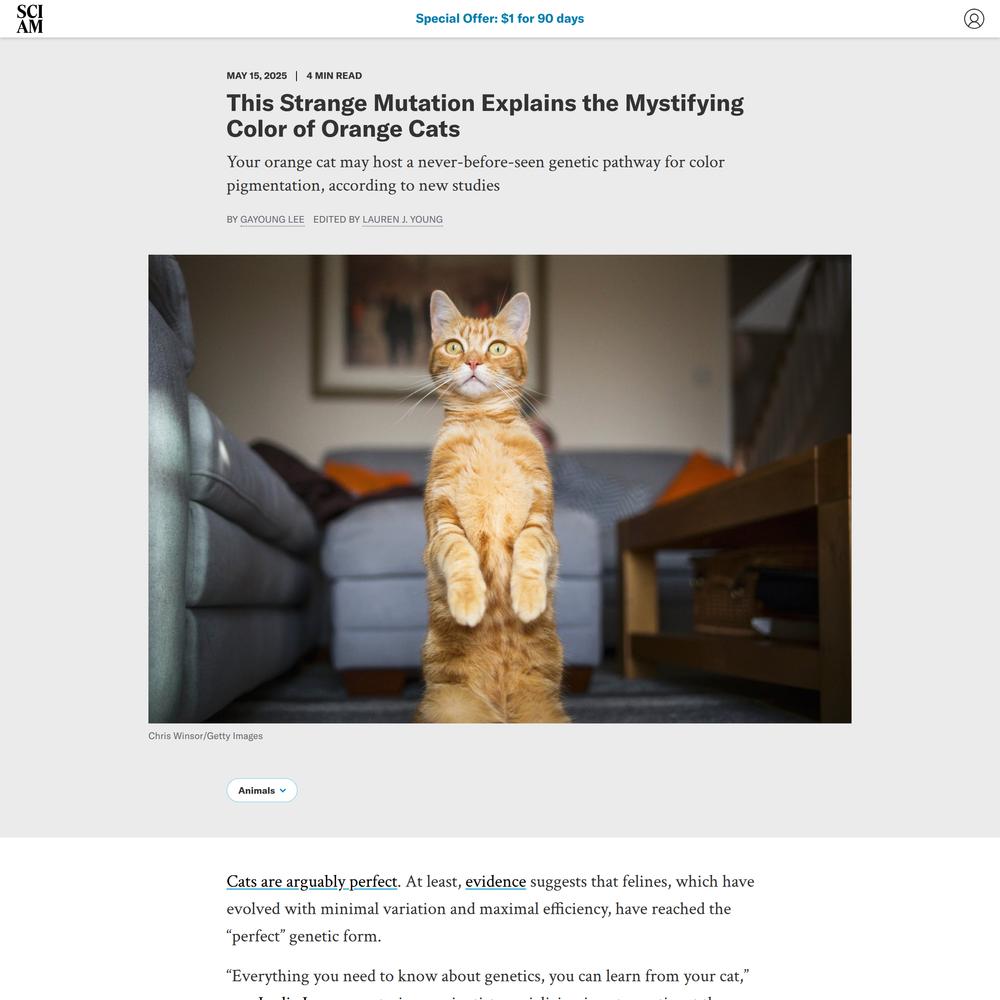Click the SCI AM logo
This screenshot has height=1000, width=1000.
(30, 19)
